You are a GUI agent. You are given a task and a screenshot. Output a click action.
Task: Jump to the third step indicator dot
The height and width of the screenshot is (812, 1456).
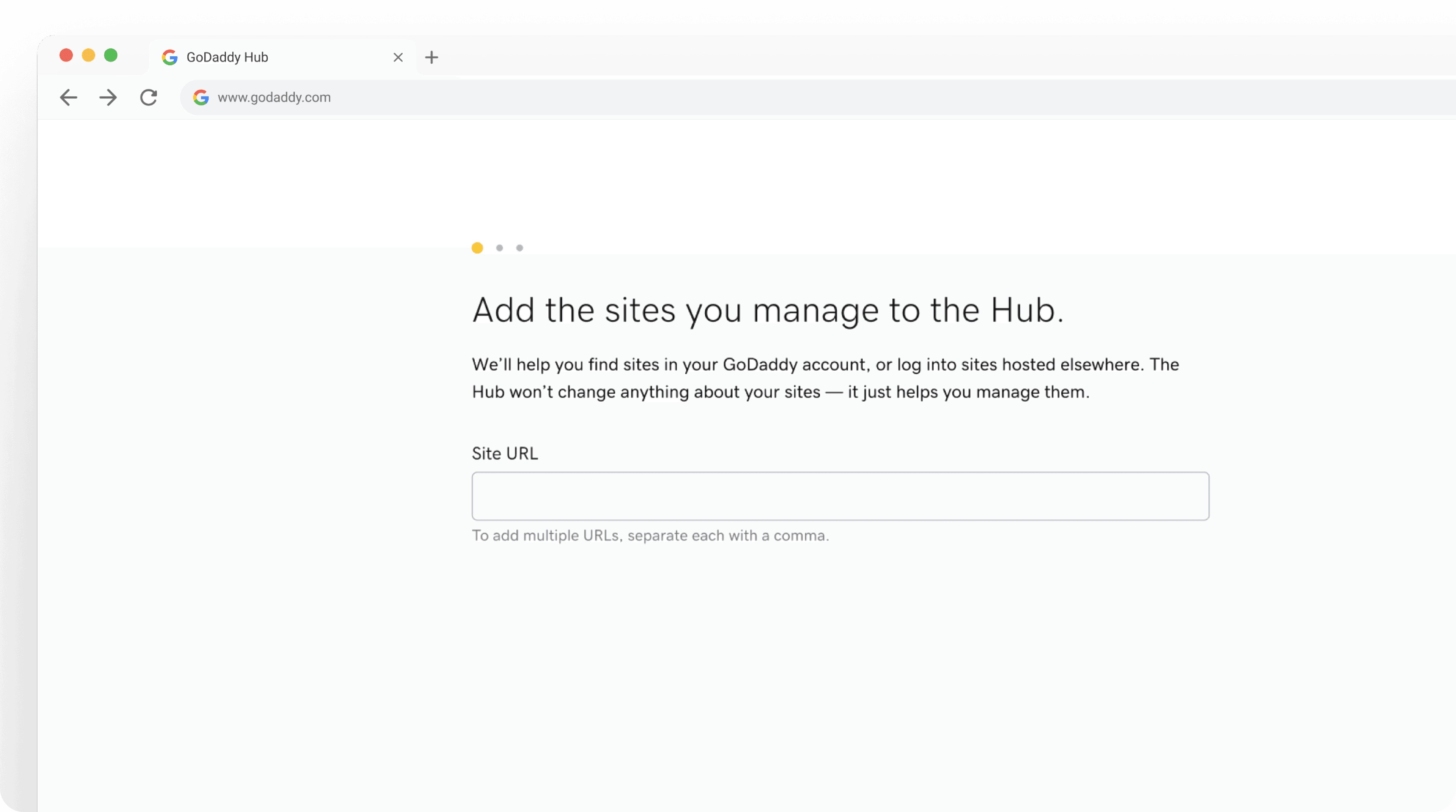[520, 247]
